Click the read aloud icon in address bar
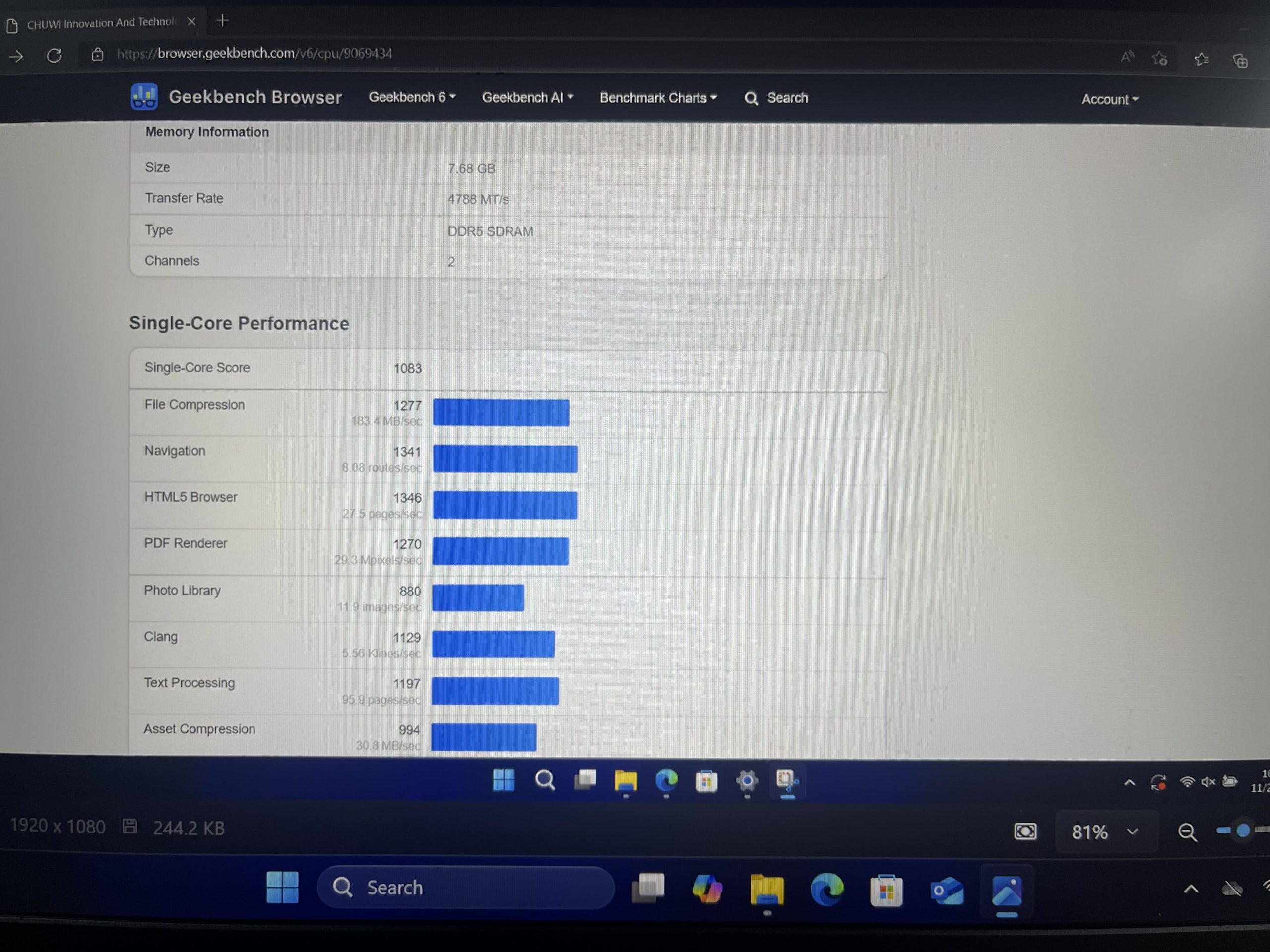1270x952 pixels. (x=1127, y=57)
